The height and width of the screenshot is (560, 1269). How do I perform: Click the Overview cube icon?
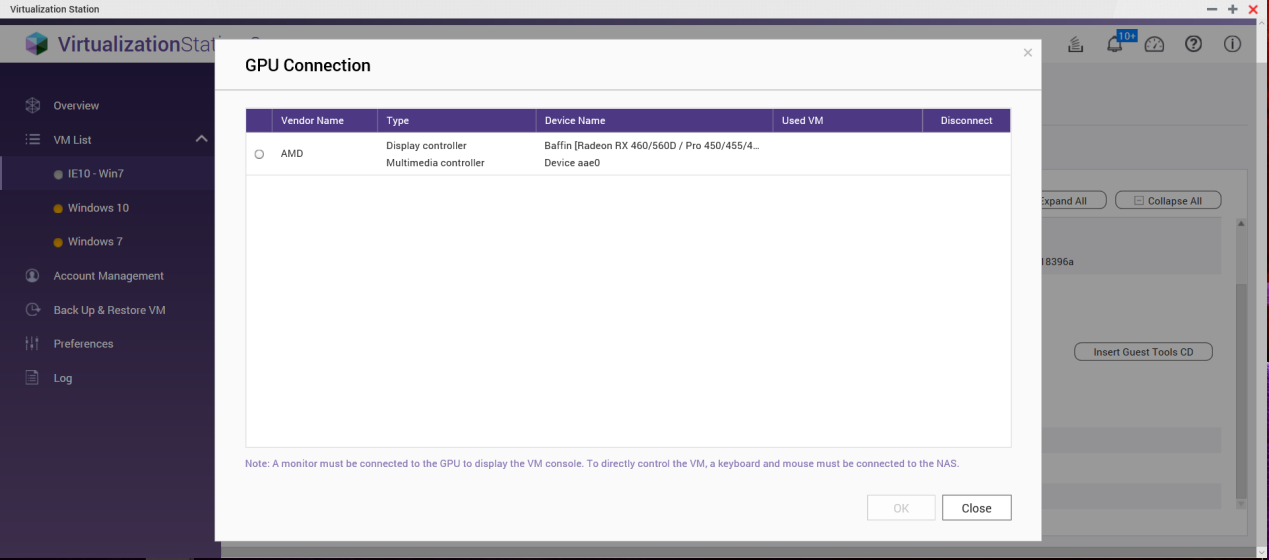point(32,105)
